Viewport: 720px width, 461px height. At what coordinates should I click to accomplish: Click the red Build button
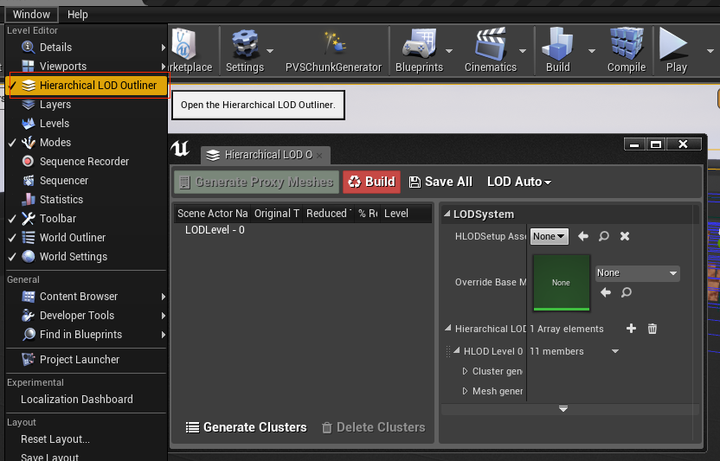point(371,182)
